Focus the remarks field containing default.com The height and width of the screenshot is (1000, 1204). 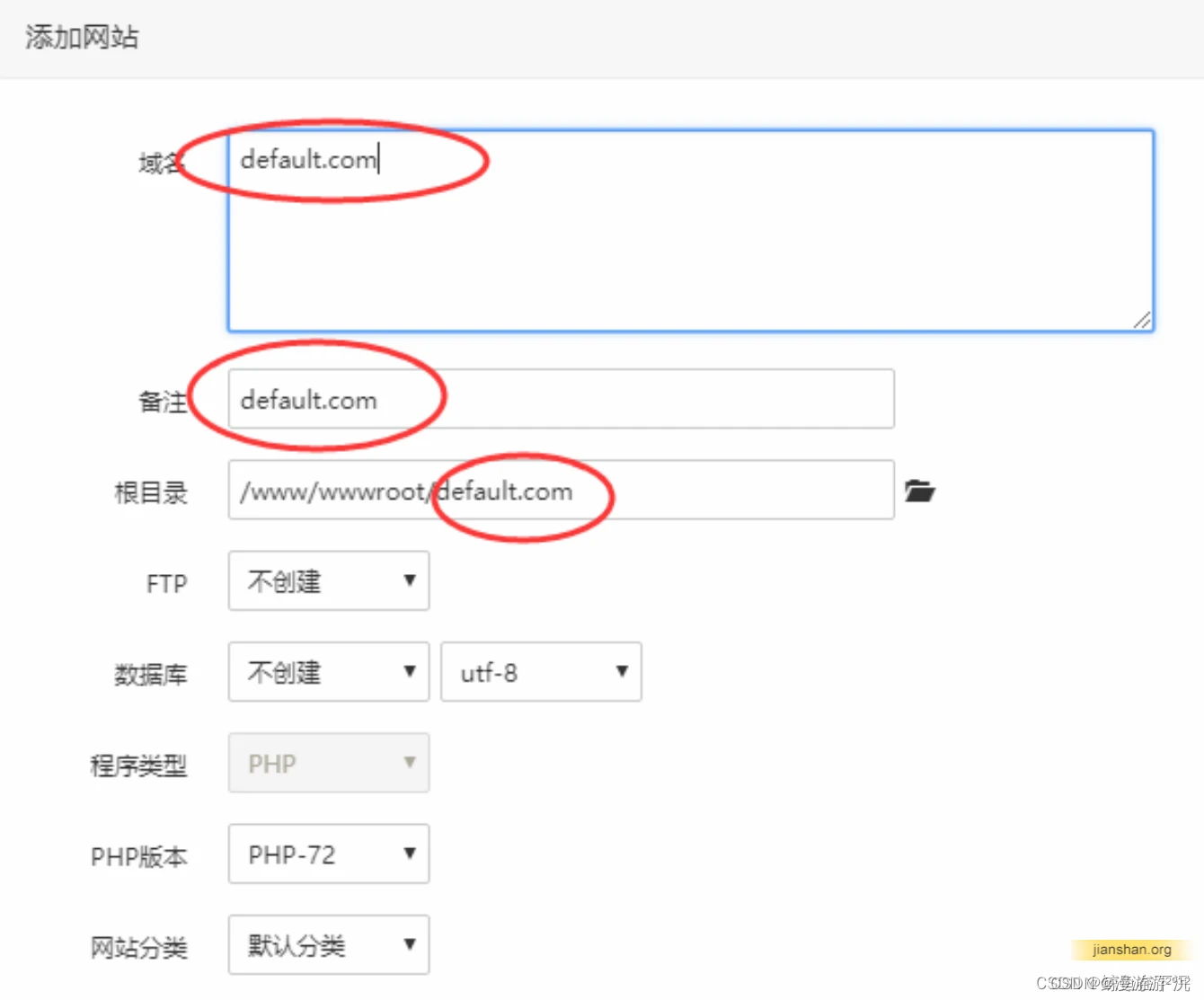point(561,398)
